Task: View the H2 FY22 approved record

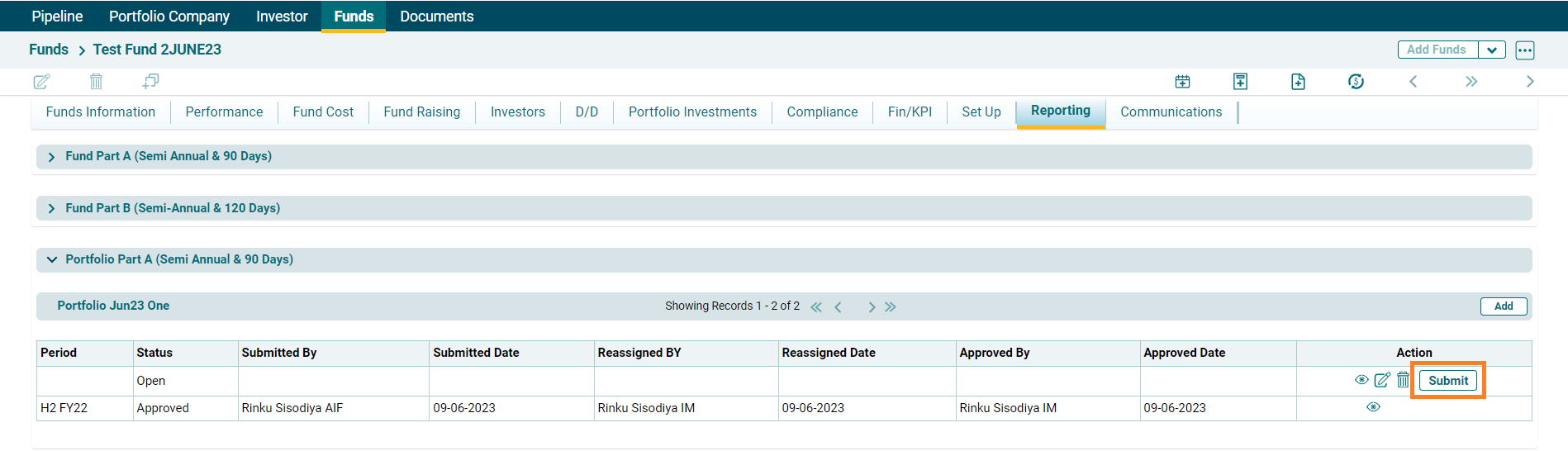Action: coord(1373,407)
